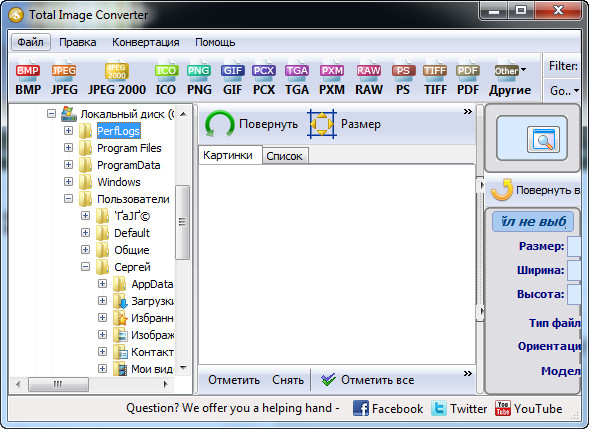Switch to the Картинки tab

click(230, 155)
